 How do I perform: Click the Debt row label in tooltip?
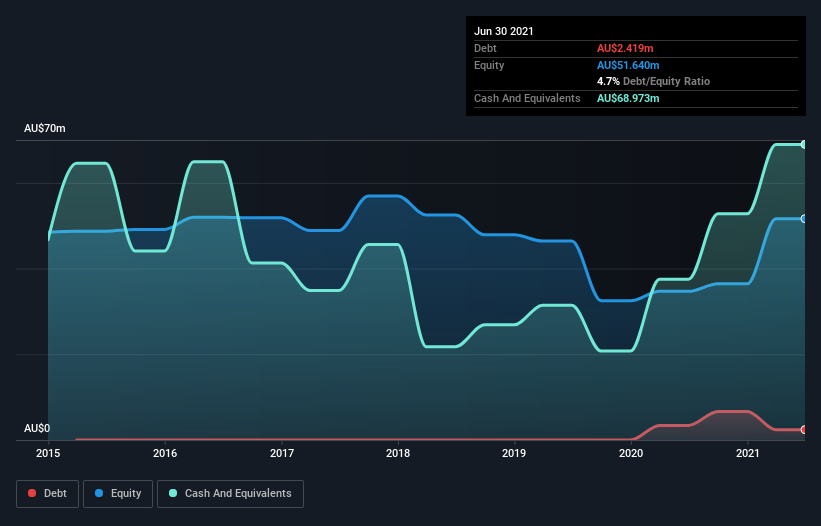pyautogui.click(x=485, y=48)
